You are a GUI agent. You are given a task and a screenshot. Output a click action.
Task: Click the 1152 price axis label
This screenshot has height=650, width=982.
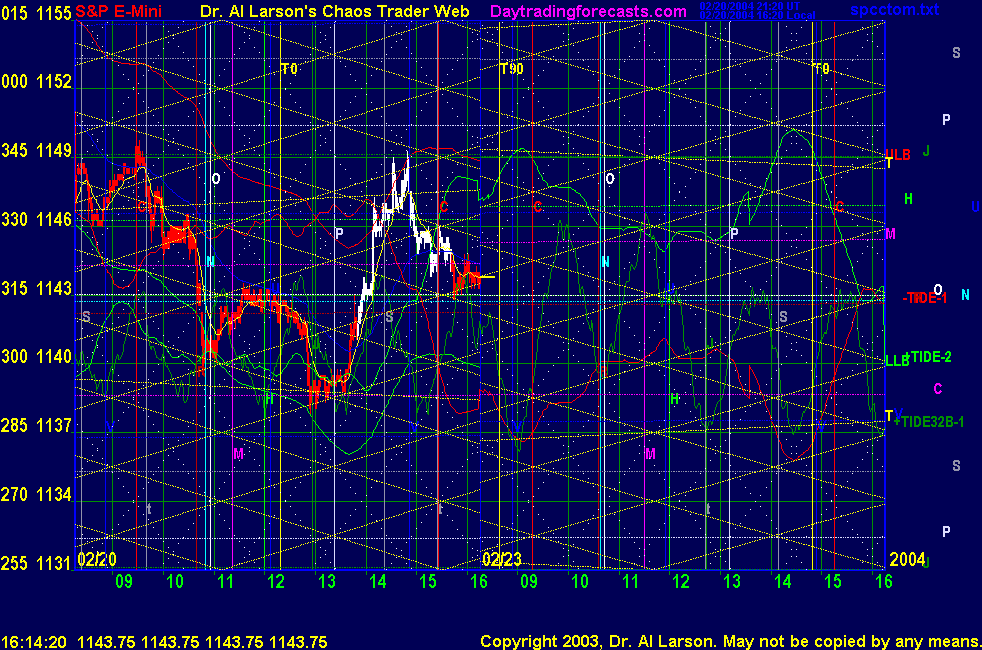point(54,81)
